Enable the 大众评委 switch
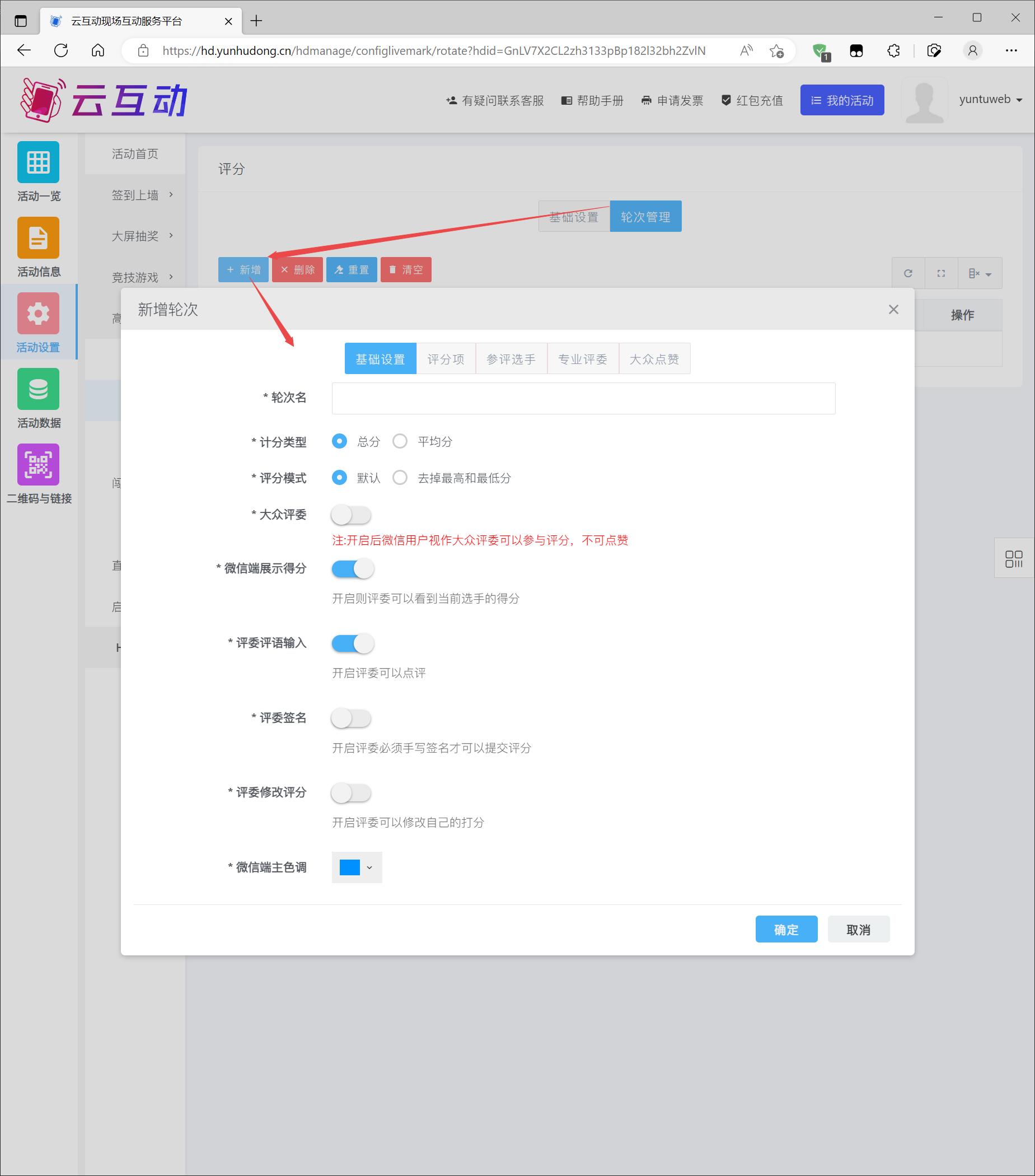This screenshot has width=1035, height=1176. pos(352,515)
